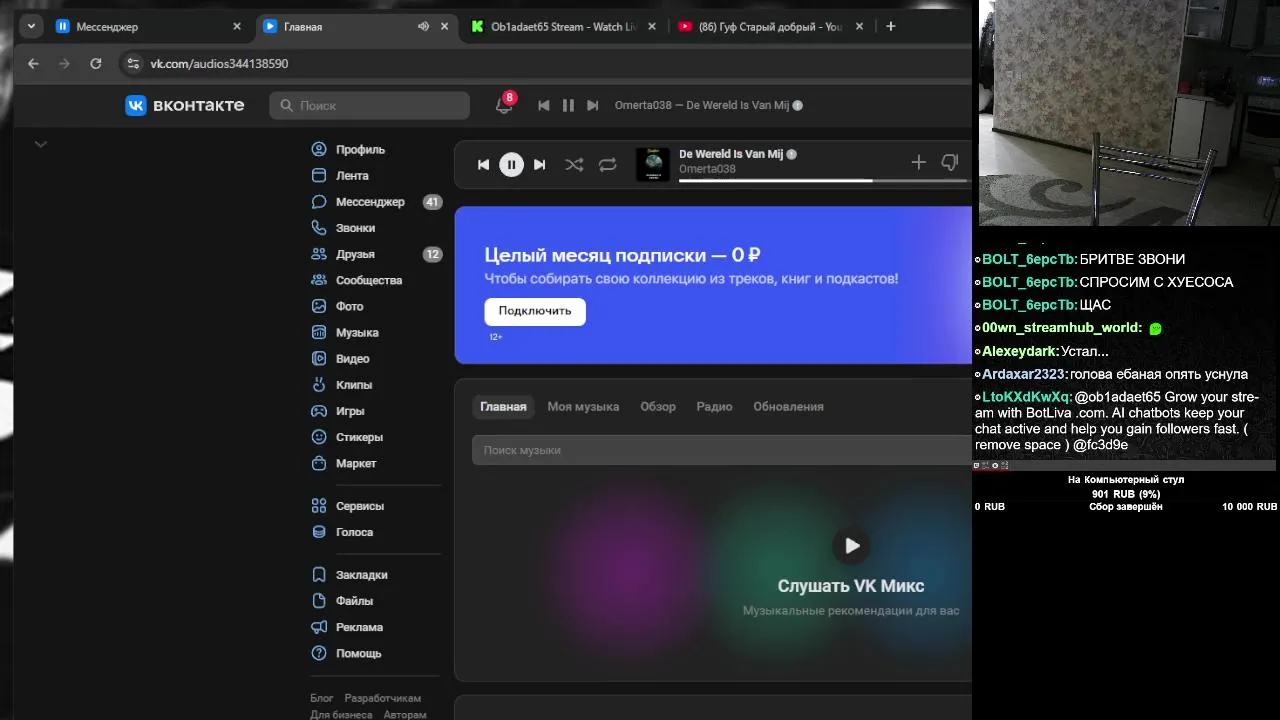Expand the chevron in left panel
Viewport: 1280px width, 720px height.
tap(41, 144)
